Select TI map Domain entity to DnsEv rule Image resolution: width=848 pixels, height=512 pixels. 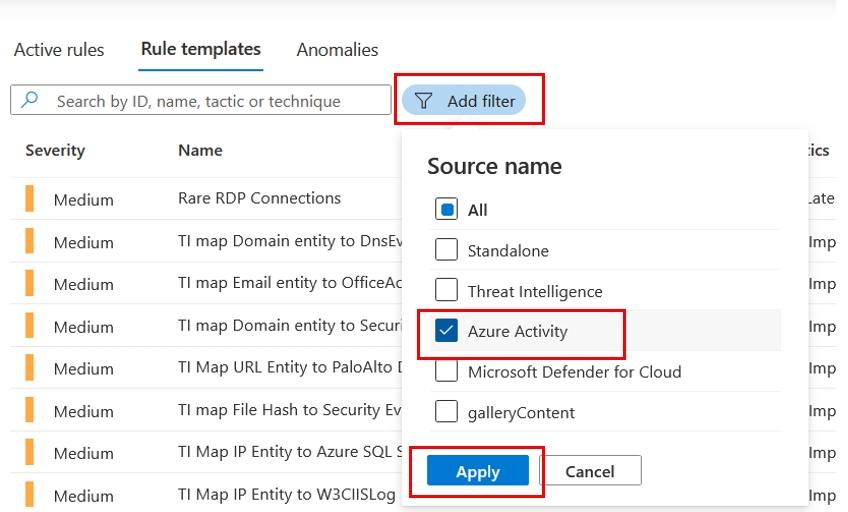(x=290, y=241)
